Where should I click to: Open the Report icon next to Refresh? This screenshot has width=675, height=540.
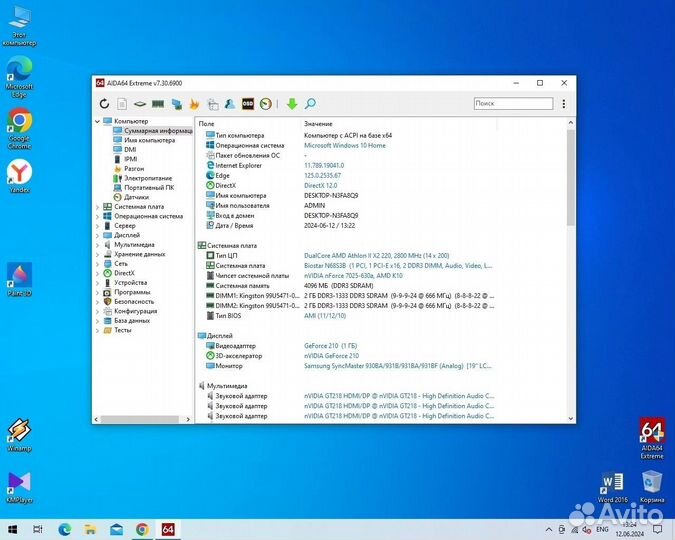(x=122, y=103)
